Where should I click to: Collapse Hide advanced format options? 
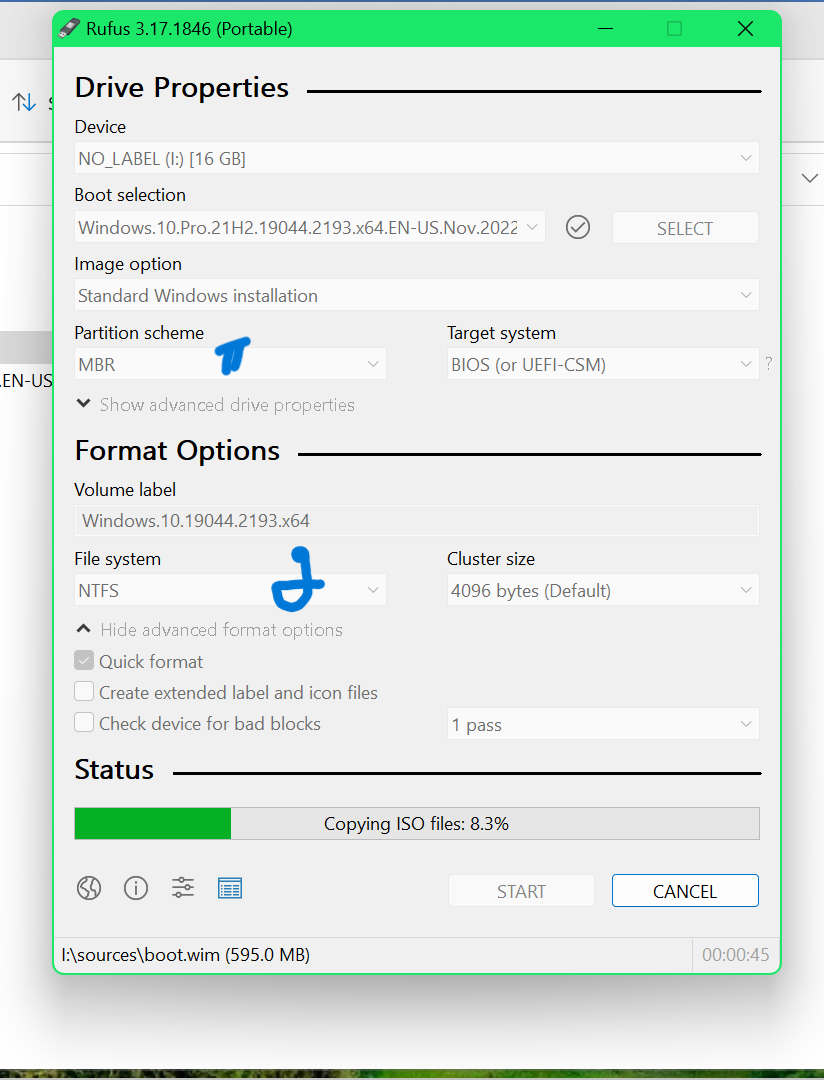tap(209, 630)
